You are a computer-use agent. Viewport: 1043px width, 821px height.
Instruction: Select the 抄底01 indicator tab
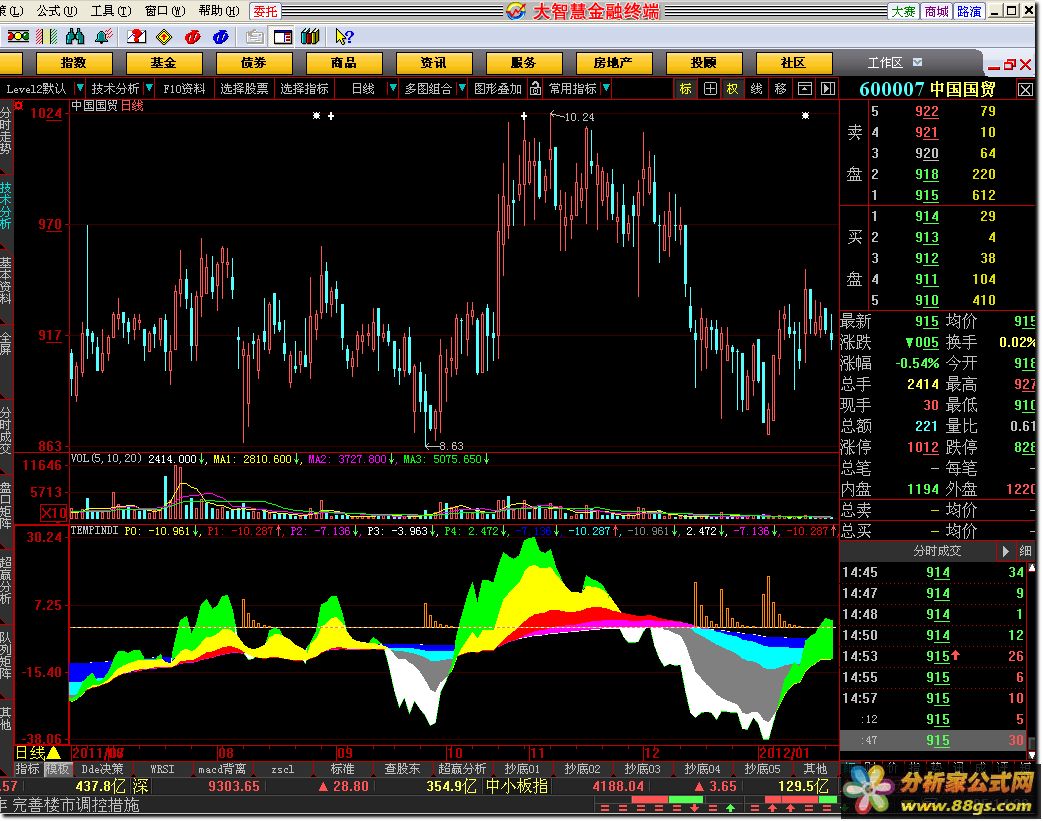point(522,769)
